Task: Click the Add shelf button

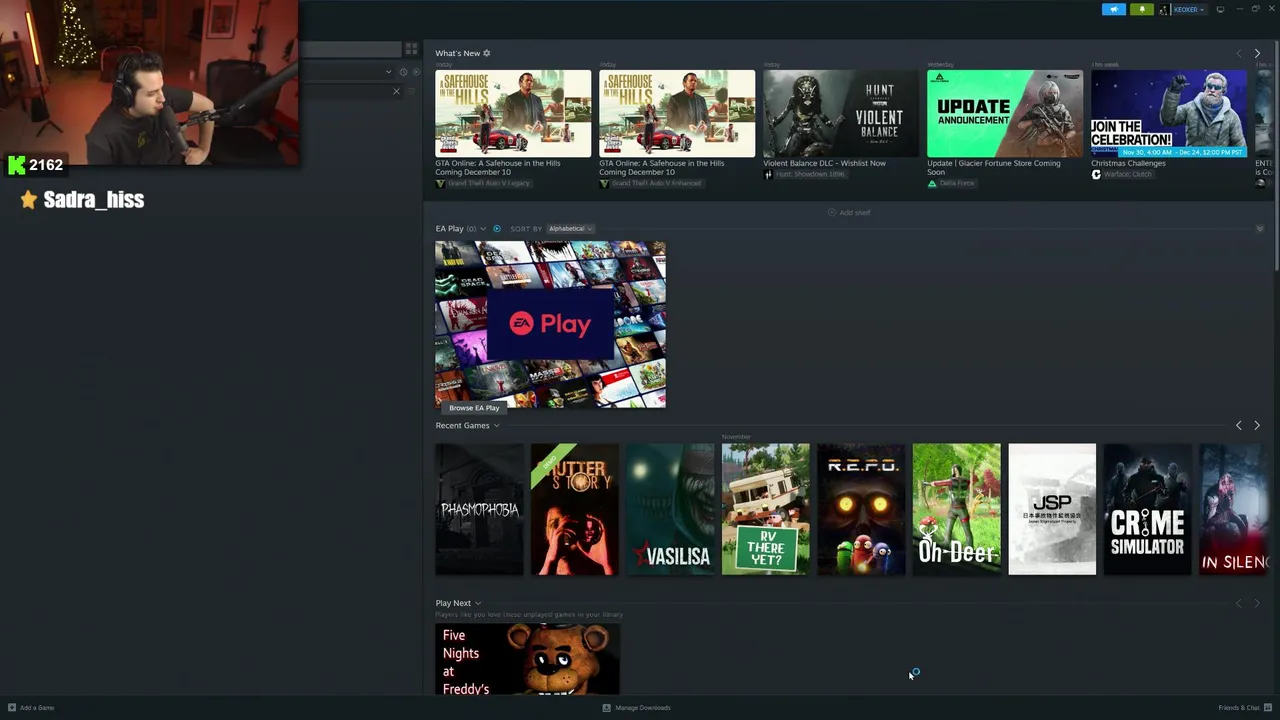Action: coord(849,213)
